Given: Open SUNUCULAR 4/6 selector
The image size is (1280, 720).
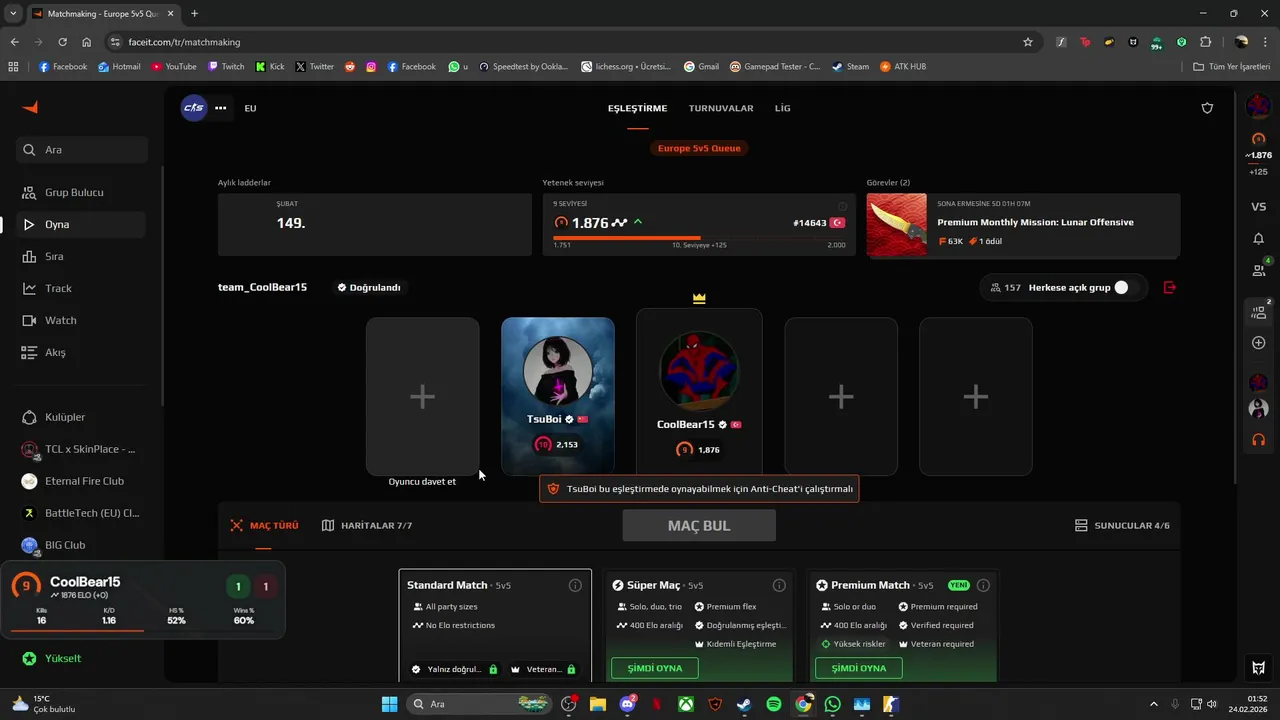Looking at the screenshot, I should point(1122,525).
